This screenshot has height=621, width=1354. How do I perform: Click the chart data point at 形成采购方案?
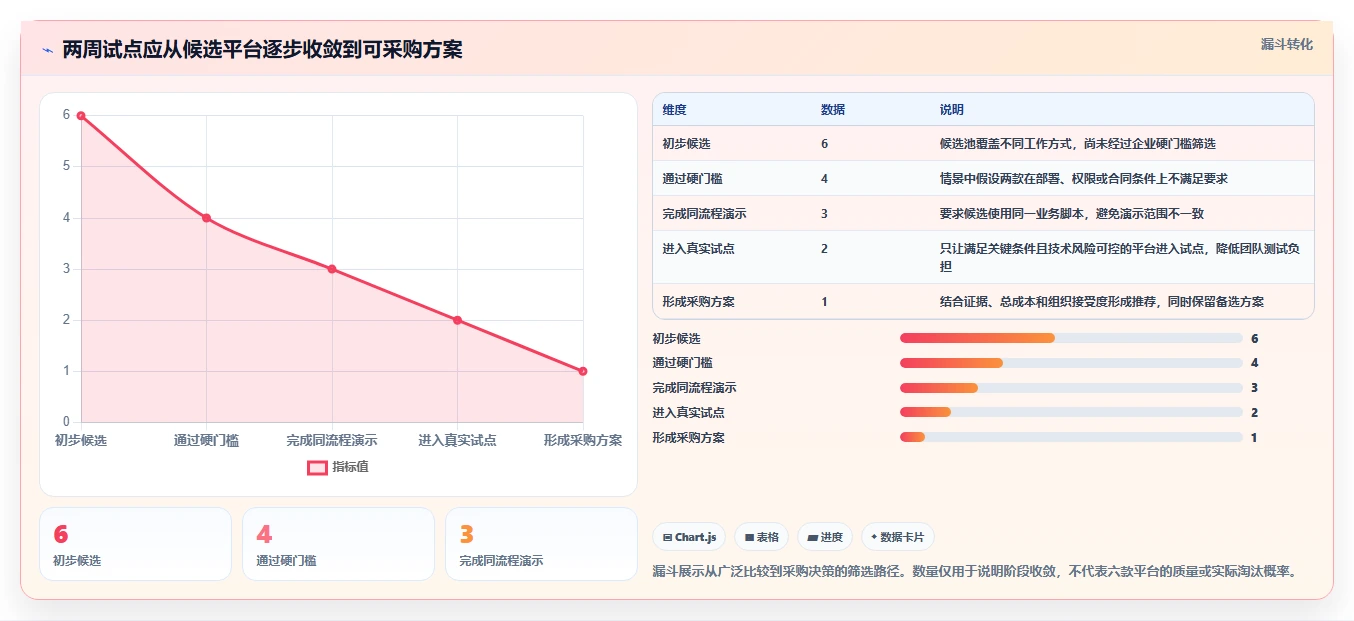point(583,371)
